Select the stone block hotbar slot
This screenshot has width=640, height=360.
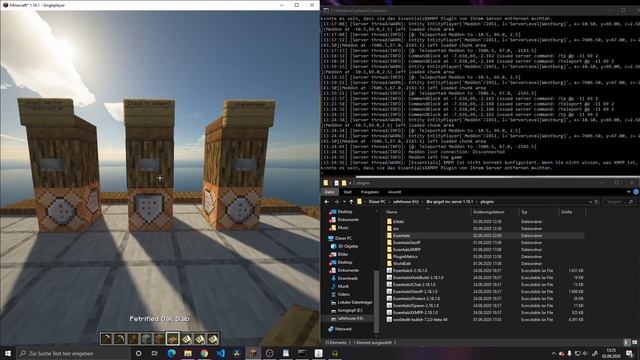pos(146,338)
